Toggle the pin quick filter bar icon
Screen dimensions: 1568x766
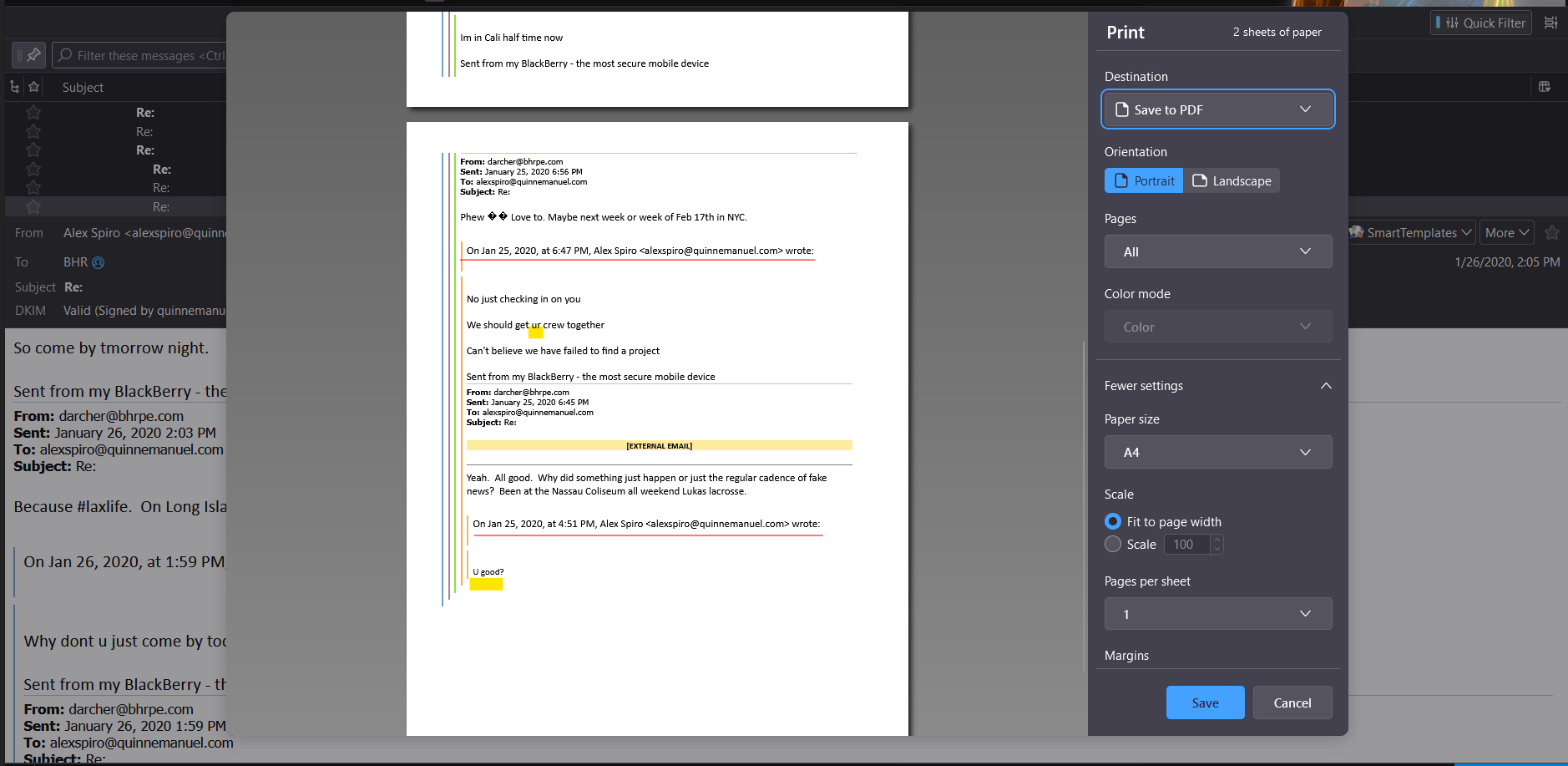[x=29, y=55]
